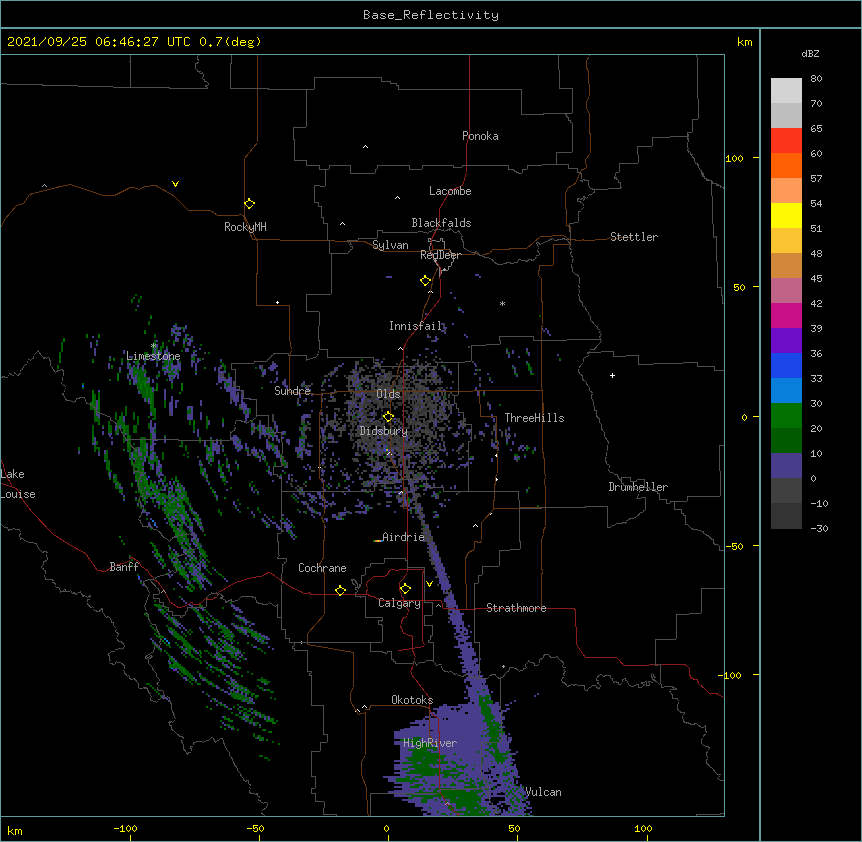862x842 pixels.
Task: Click the HighRiver town label
Action: point(430,743)
